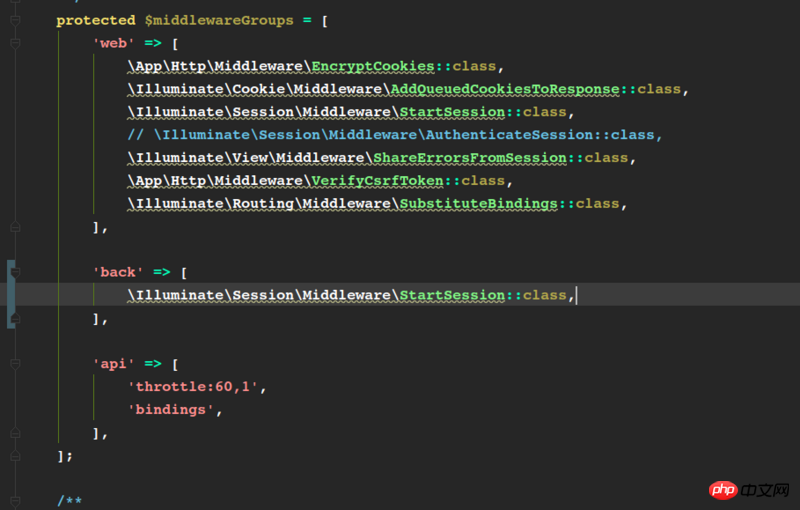Click the '/**' comment opener

point(69,501)
